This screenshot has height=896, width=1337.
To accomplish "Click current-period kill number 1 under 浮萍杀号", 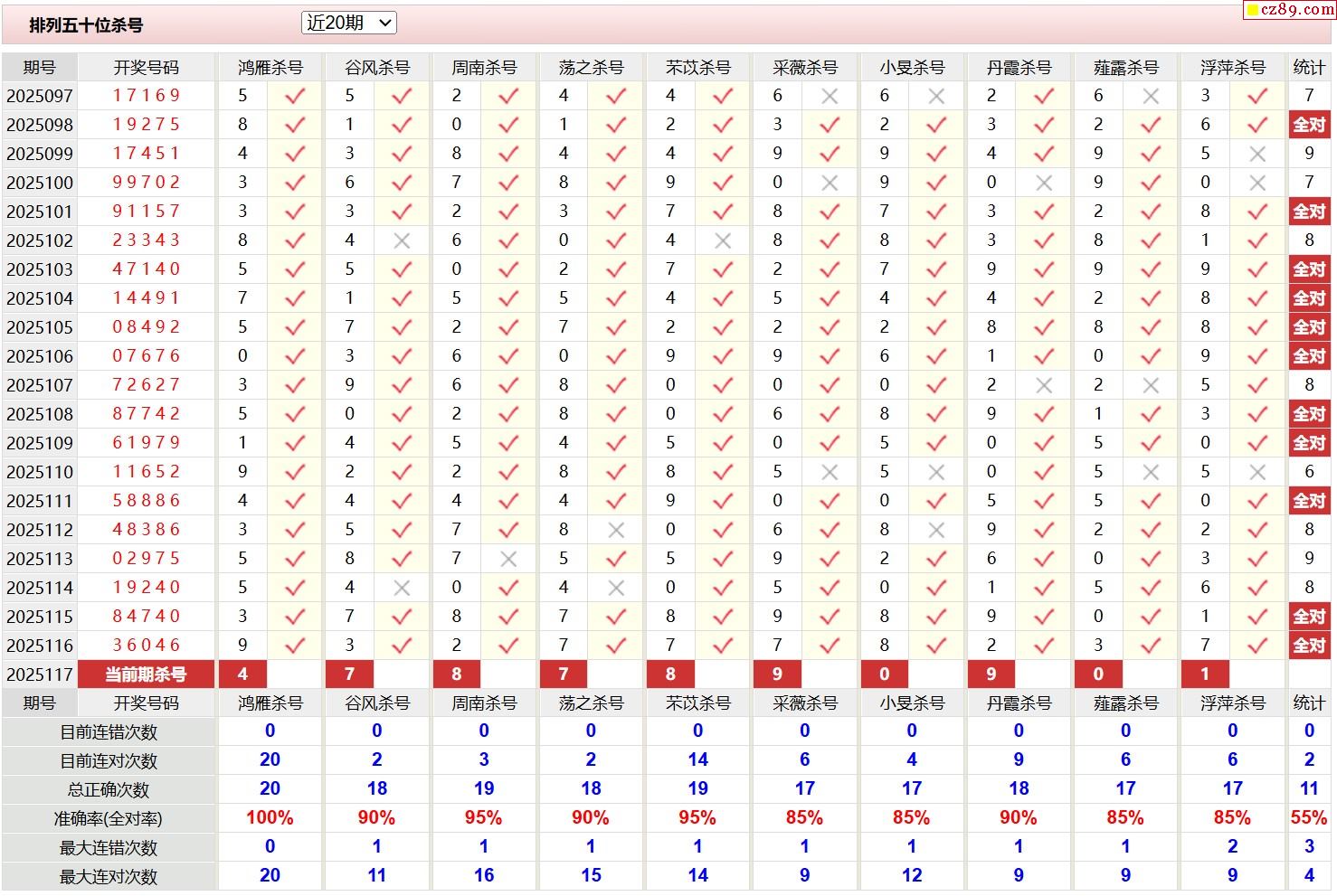I will (x=1205, y=674).
